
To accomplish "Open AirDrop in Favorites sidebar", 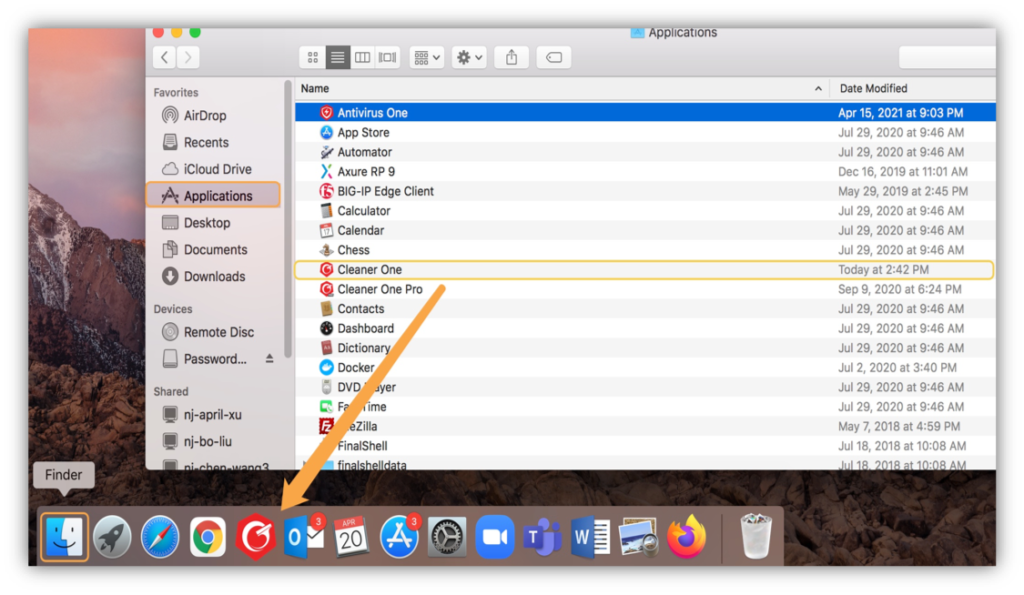I will point(204,115).
